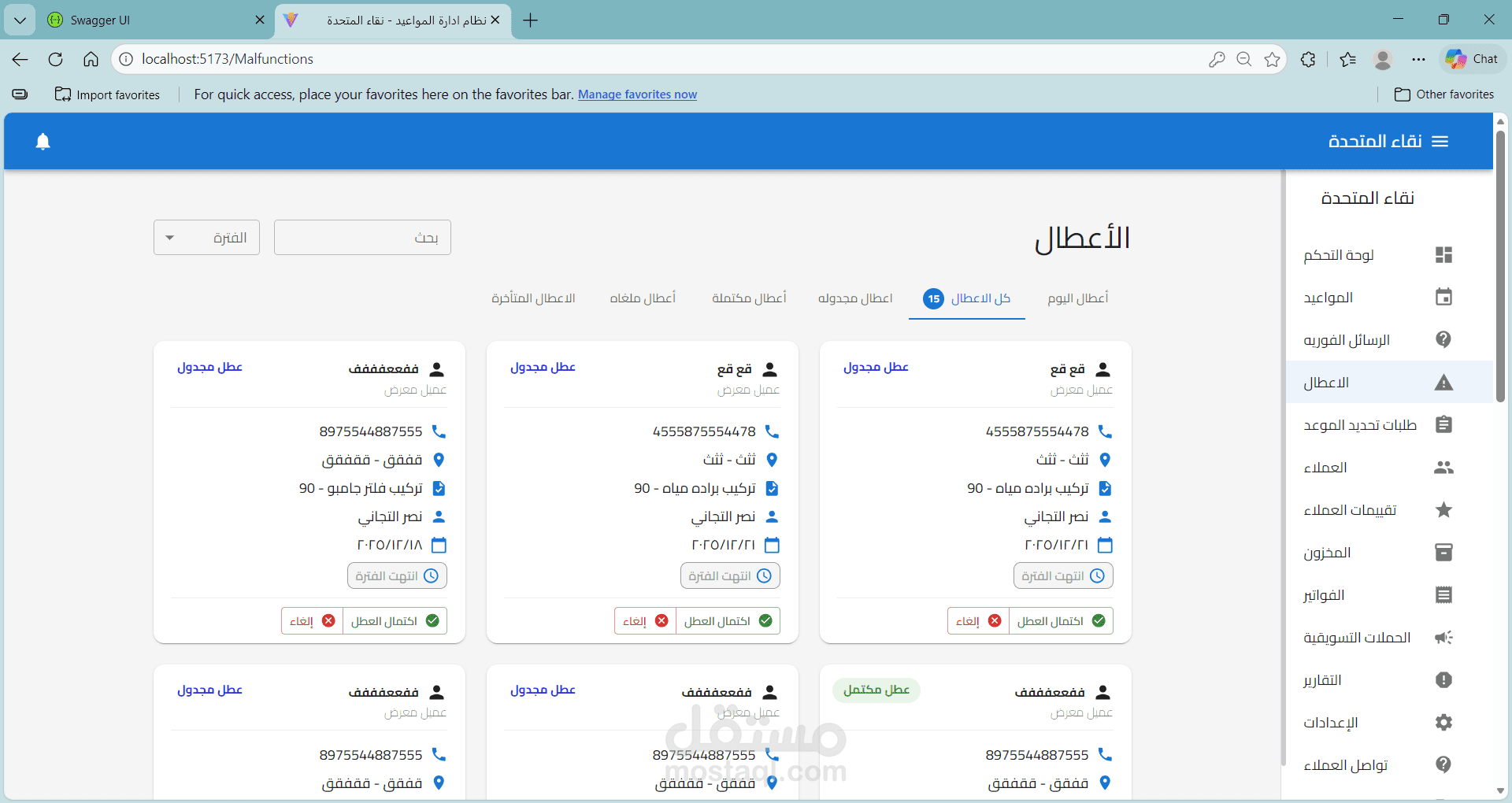Click the الحملات التسويقية megaphone icon
The image size is (1512, 803).
(1443, 638)
